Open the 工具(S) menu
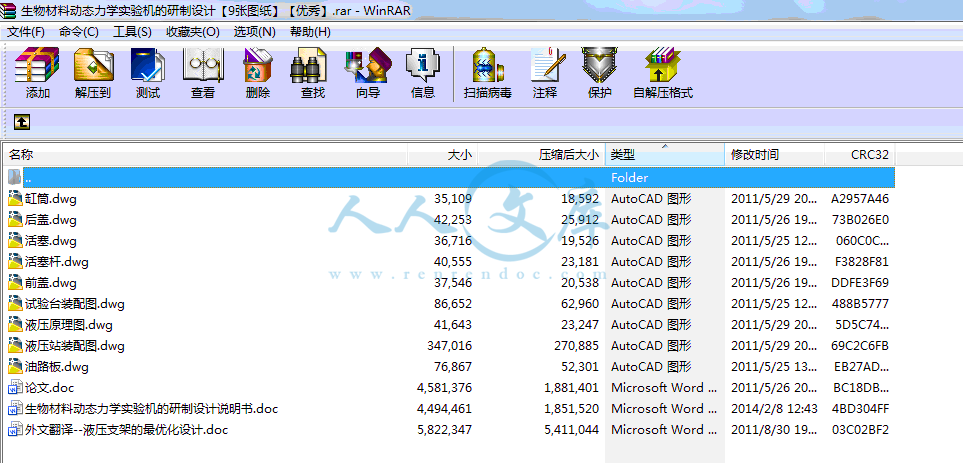 (132, 32)
